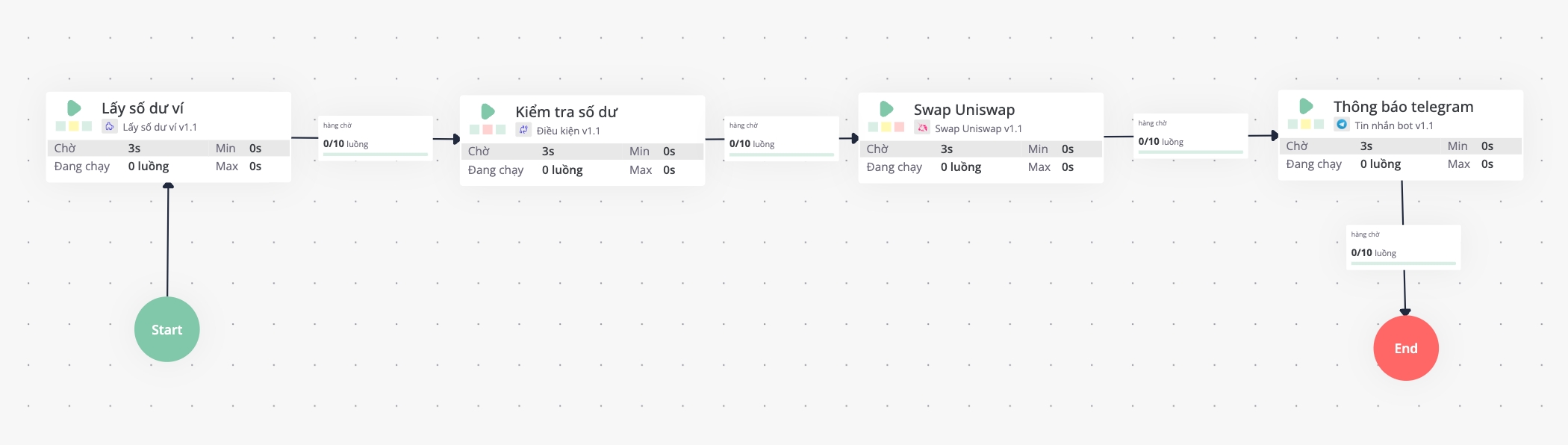Click queue progress bar before Thông báo telegram
The image size is (1568, 445).
click(1190, 152)
